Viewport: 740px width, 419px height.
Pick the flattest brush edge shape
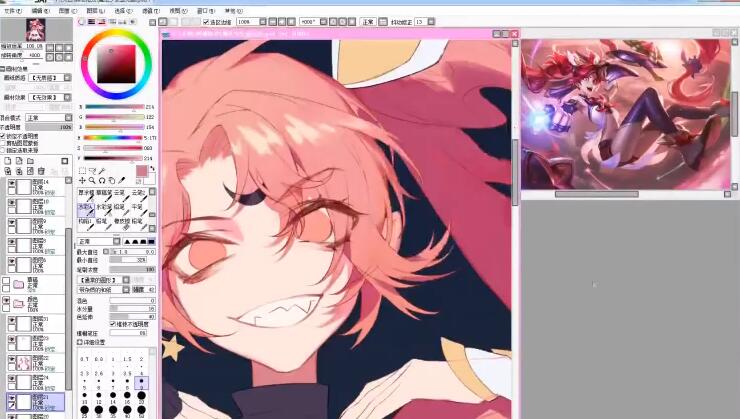click(151, 242)
